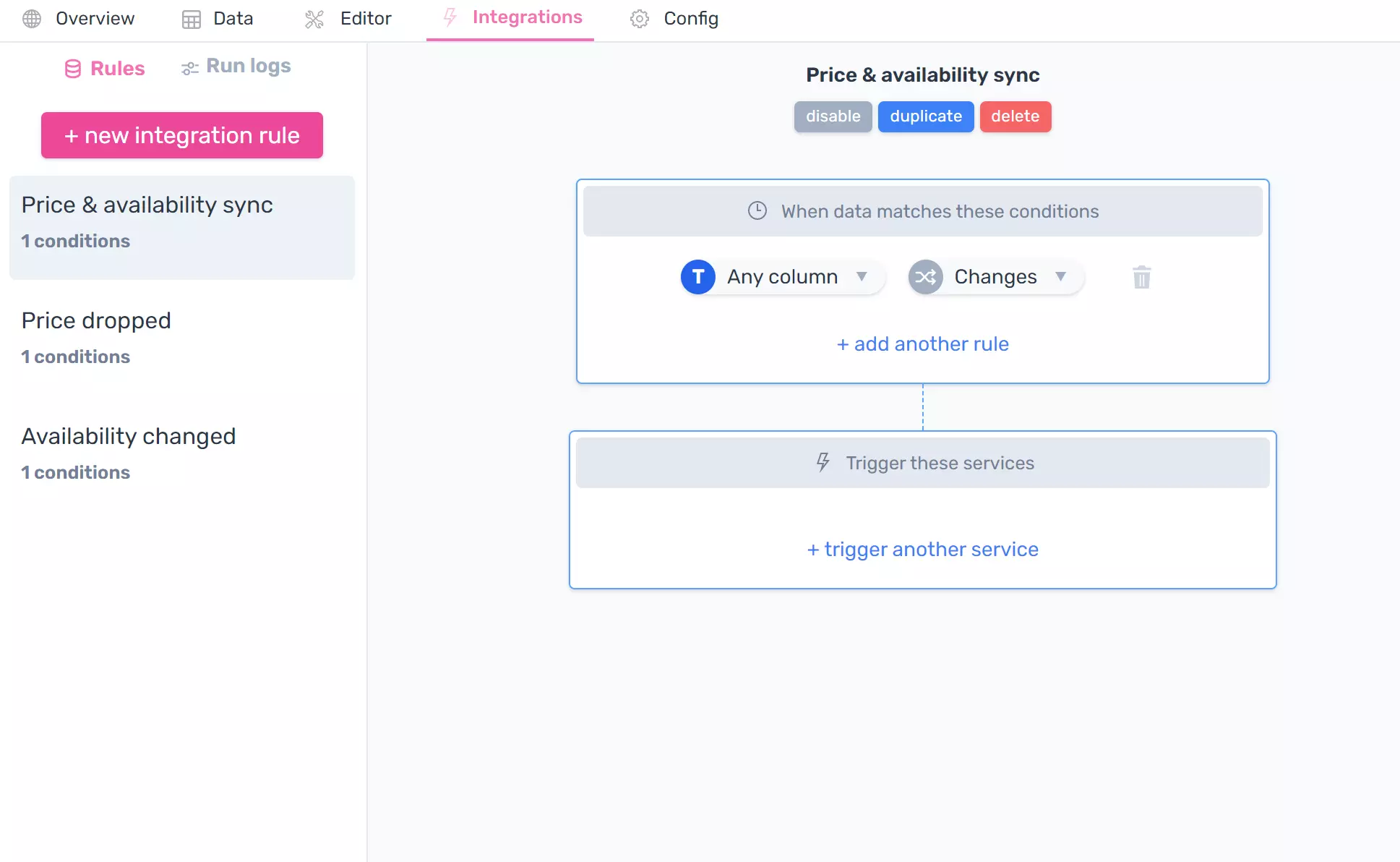Click the lightning bolt trigger icon
Screen dimensions: 1400x862
[821, 462]
